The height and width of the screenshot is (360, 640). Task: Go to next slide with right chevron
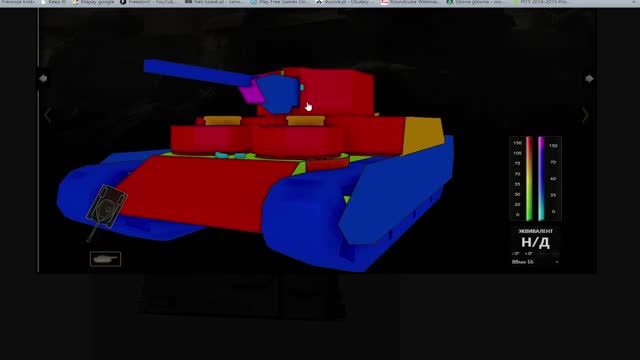click(585, 115)
